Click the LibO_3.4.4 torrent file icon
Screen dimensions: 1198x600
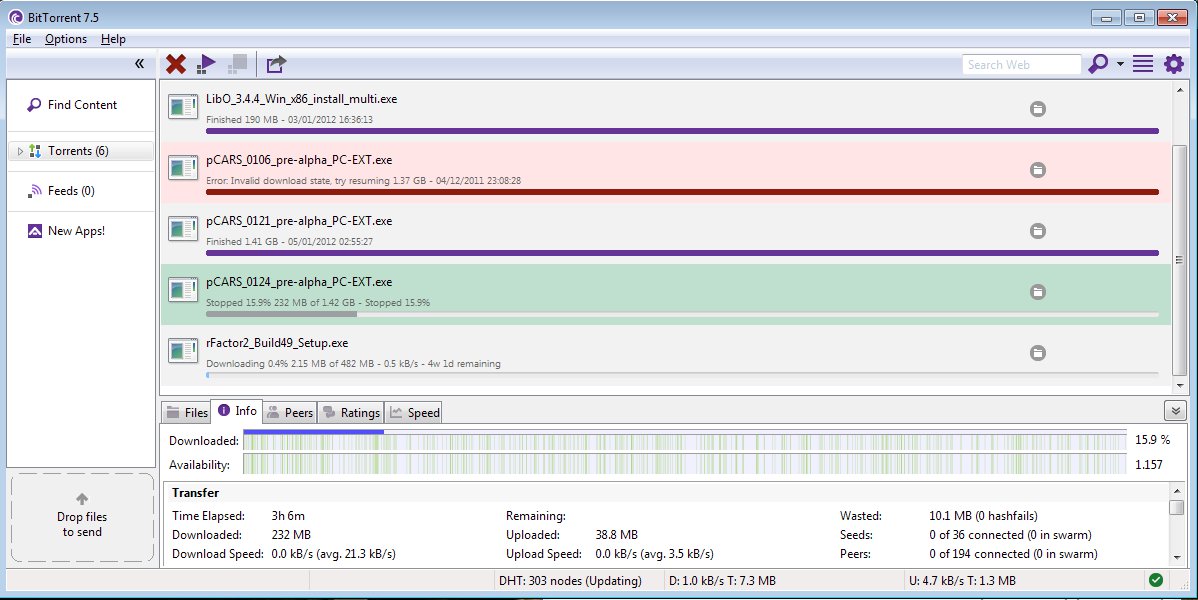(x=183, y=106)
